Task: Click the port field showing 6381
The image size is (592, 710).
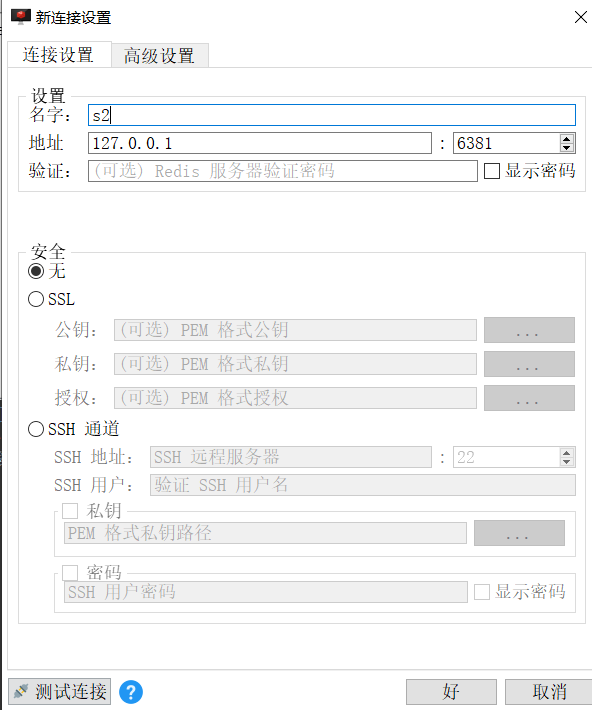Action: [x=506, y=144]
